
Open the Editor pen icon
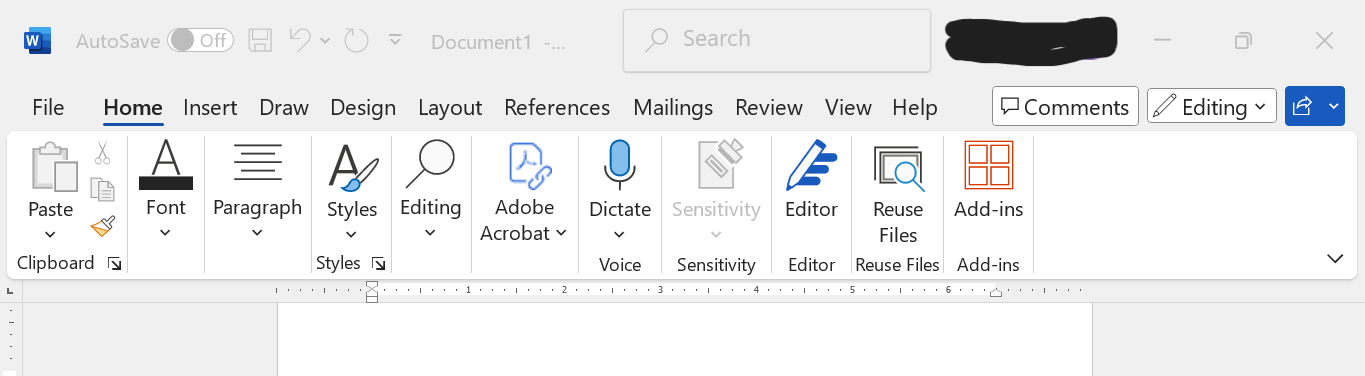tap(811, 165)
